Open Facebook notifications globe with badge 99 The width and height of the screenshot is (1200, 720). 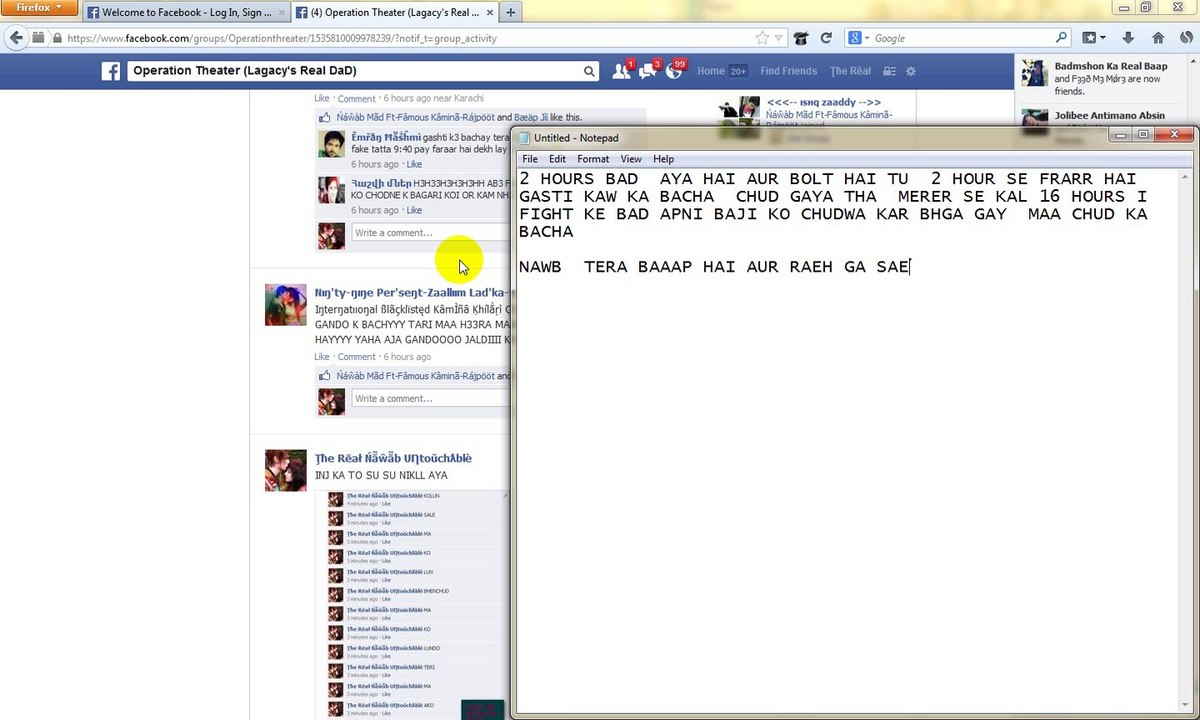point(675,70)
